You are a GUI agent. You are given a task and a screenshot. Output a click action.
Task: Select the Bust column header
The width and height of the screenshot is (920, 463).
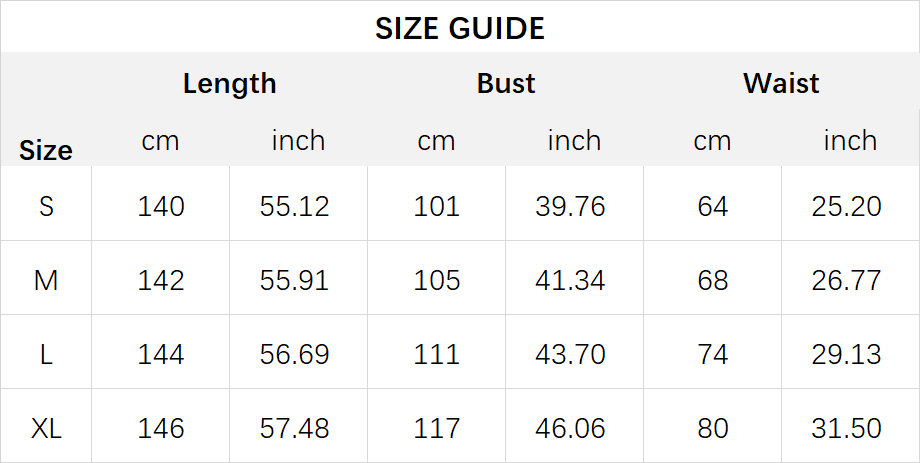506,83
